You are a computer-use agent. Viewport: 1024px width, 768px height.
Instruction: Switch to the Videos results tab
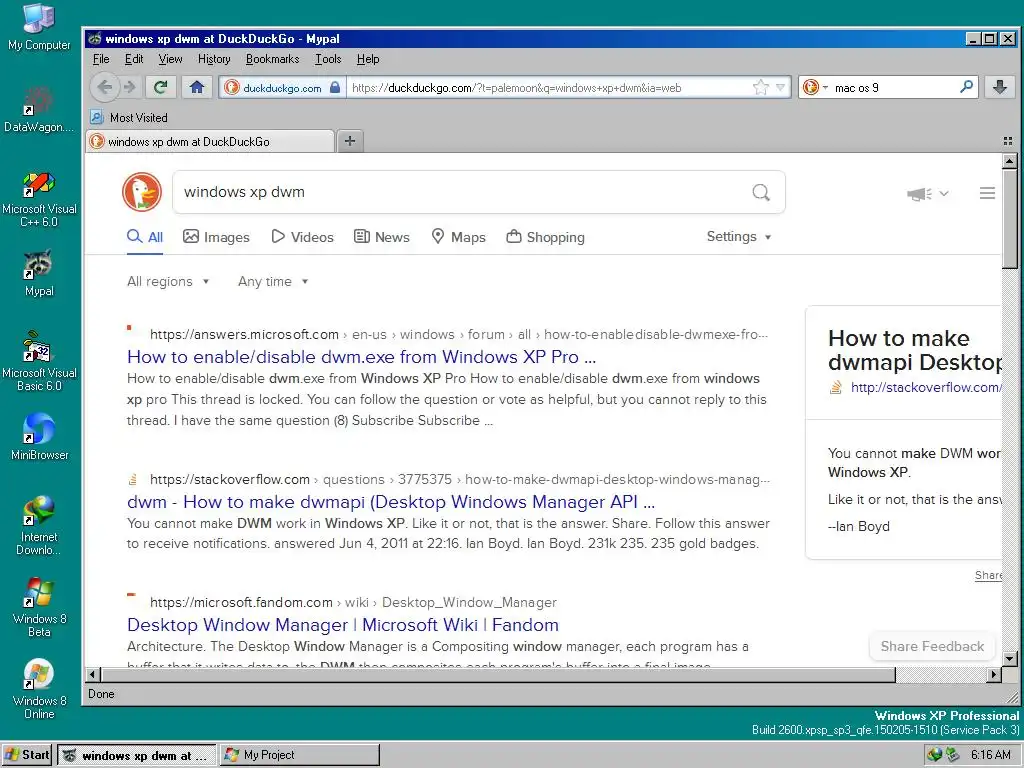302,237
